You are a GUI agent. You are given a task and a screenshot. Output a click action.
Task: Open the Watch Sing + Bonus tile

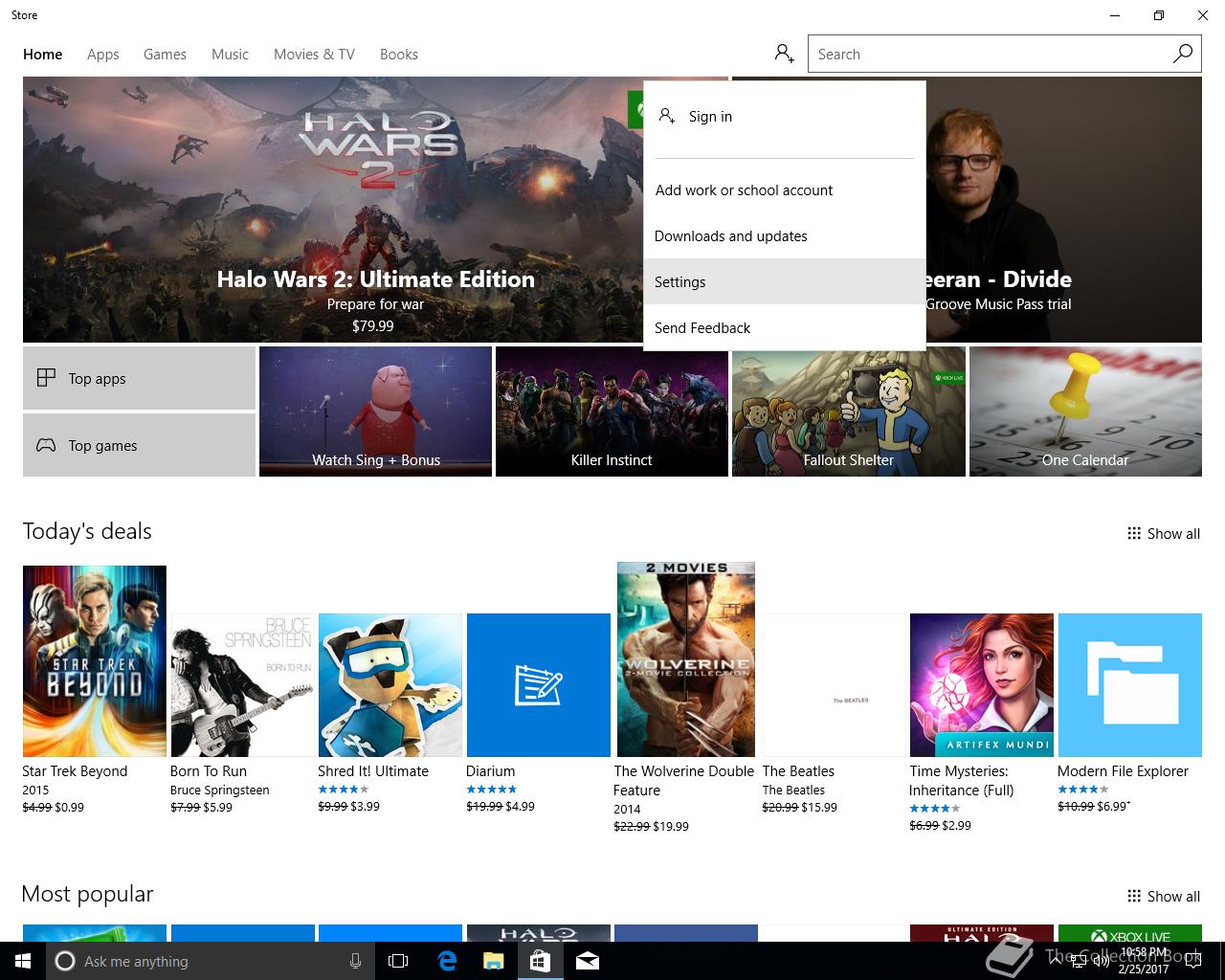tap(375, 412)
